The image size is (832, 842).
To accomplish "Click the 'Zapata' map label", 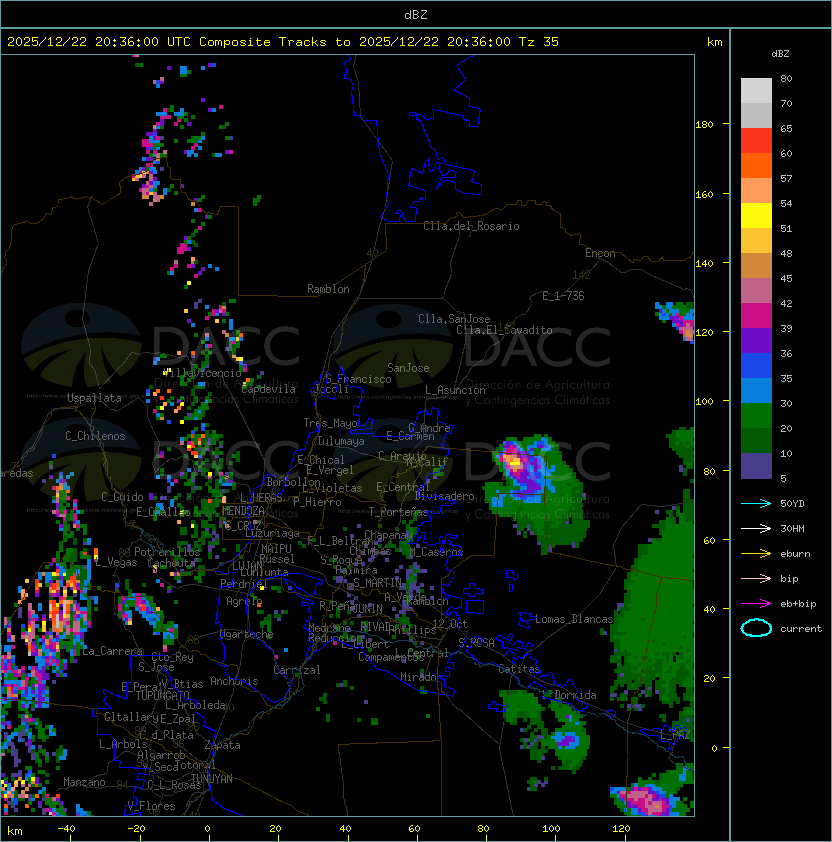I will [x=222, y=745].
